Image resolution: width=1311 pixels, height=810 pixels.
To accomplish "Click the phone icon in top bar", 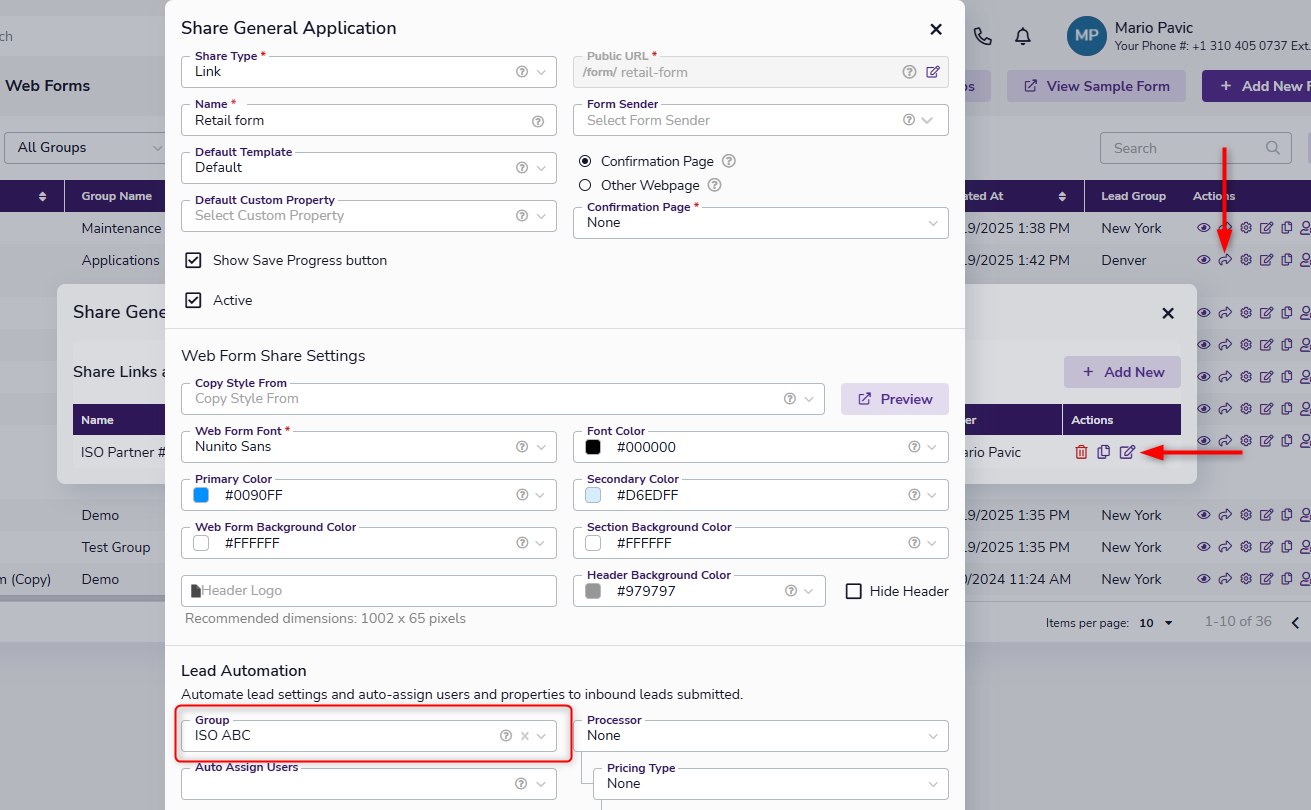I will 983,37.
